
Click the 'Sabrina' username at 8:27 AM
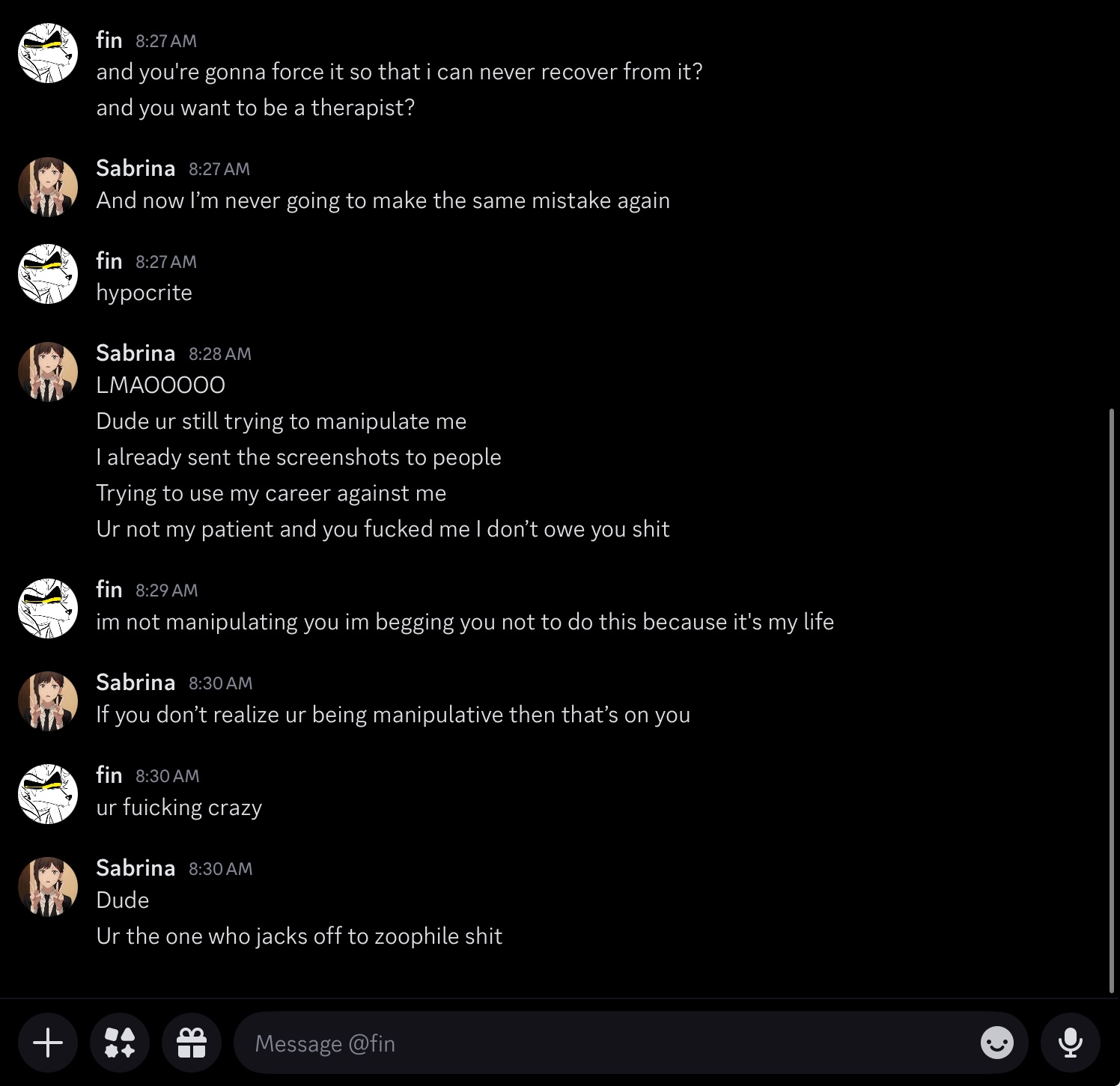point(136,168)
